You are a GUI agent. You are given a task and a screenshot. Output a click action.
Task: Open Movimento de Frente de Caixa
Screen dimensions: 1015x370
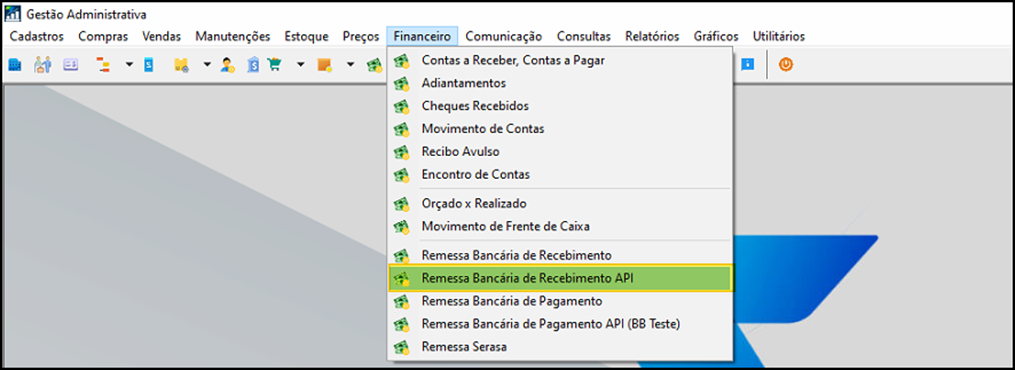coord(560,227)
